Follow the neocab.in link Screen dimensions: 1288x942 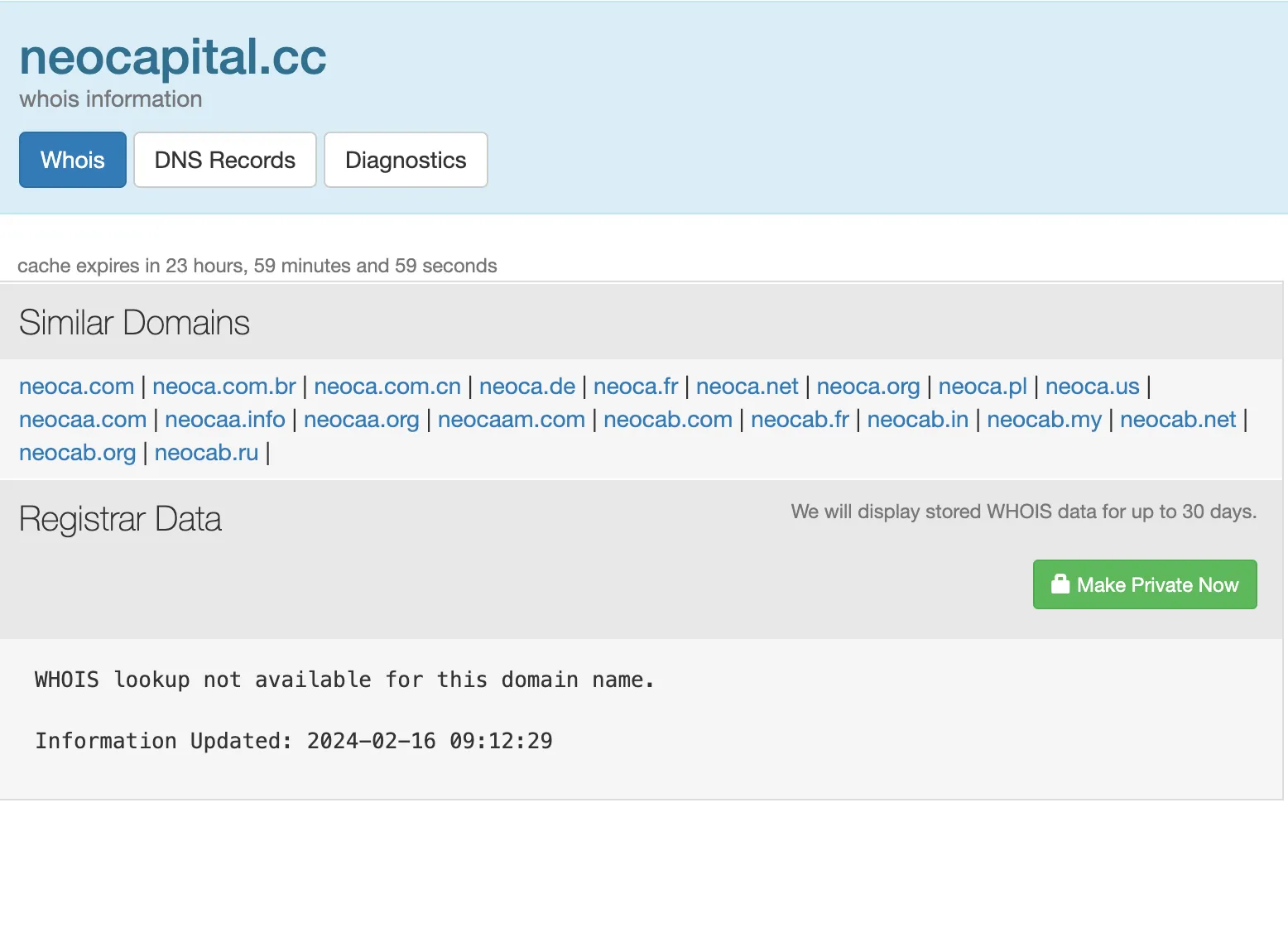click(918, 420)
